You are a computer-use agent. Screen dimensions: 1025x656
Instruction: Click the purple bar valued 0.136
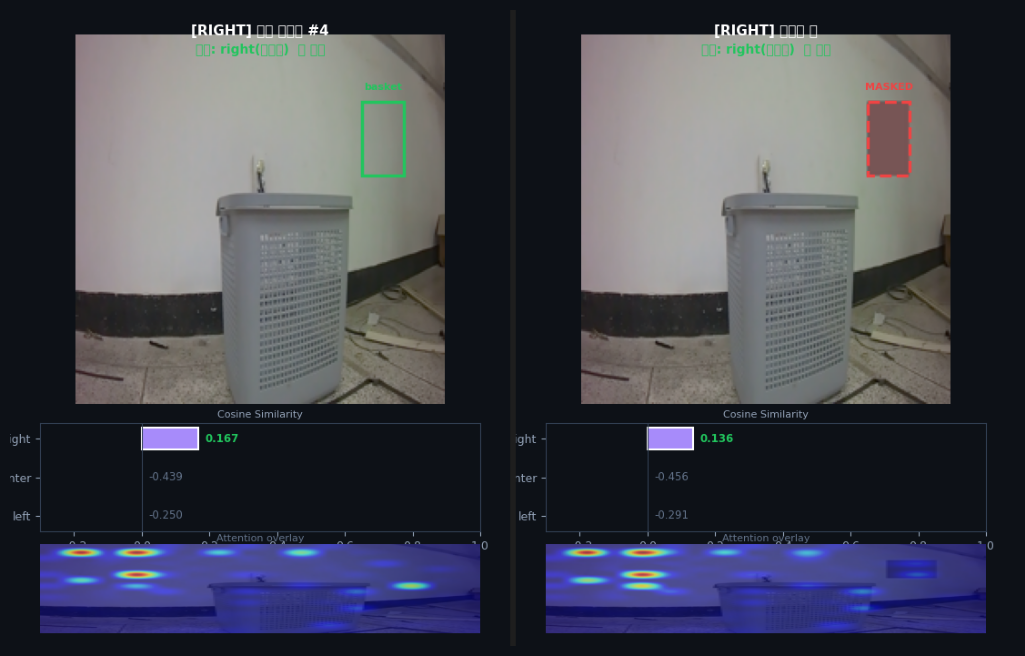670,438
